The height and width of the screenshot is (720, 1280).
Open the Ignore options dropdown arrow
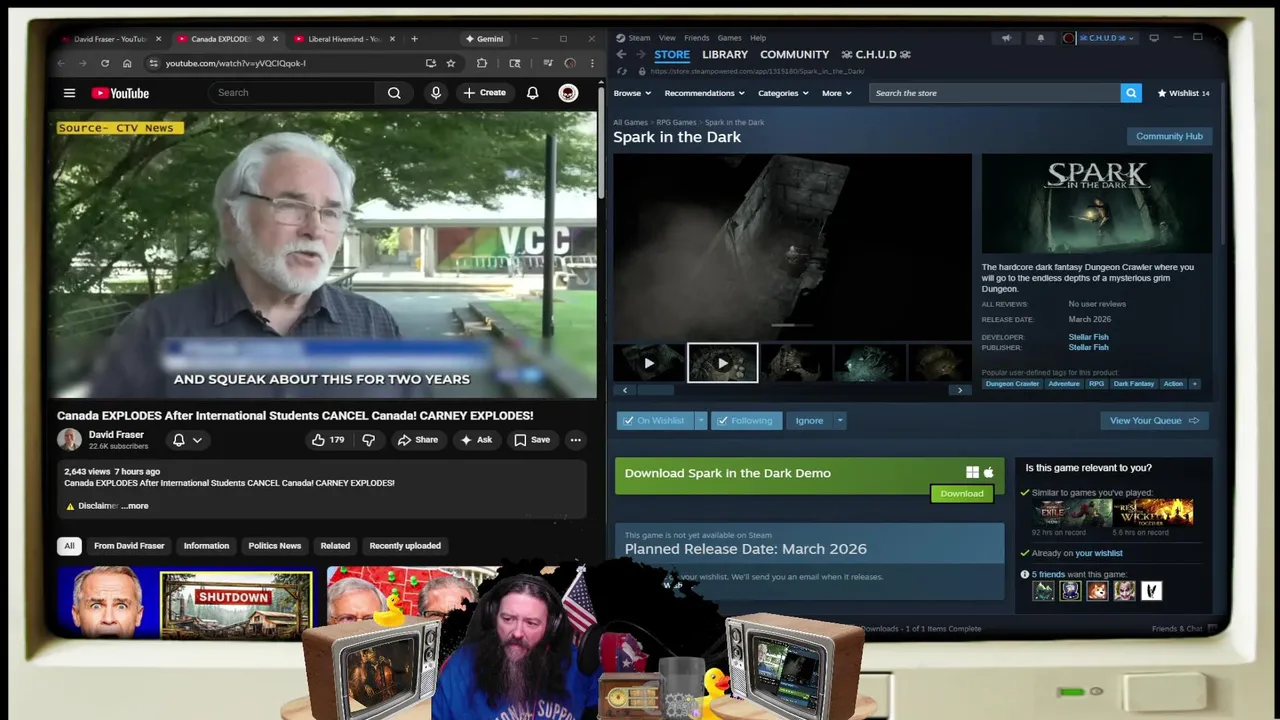pos(840,421)
